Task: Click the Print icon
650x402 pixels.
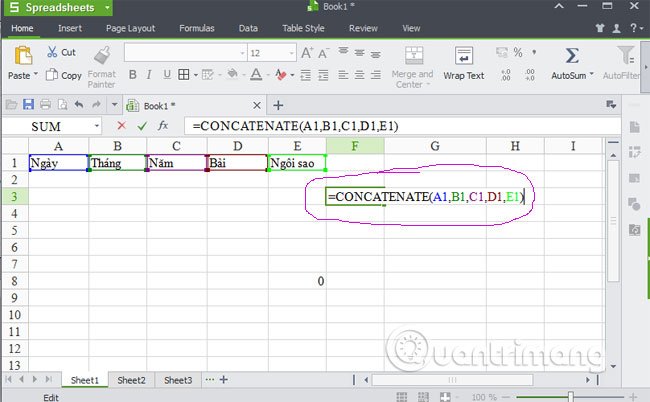Action: (x=45, y=104)
